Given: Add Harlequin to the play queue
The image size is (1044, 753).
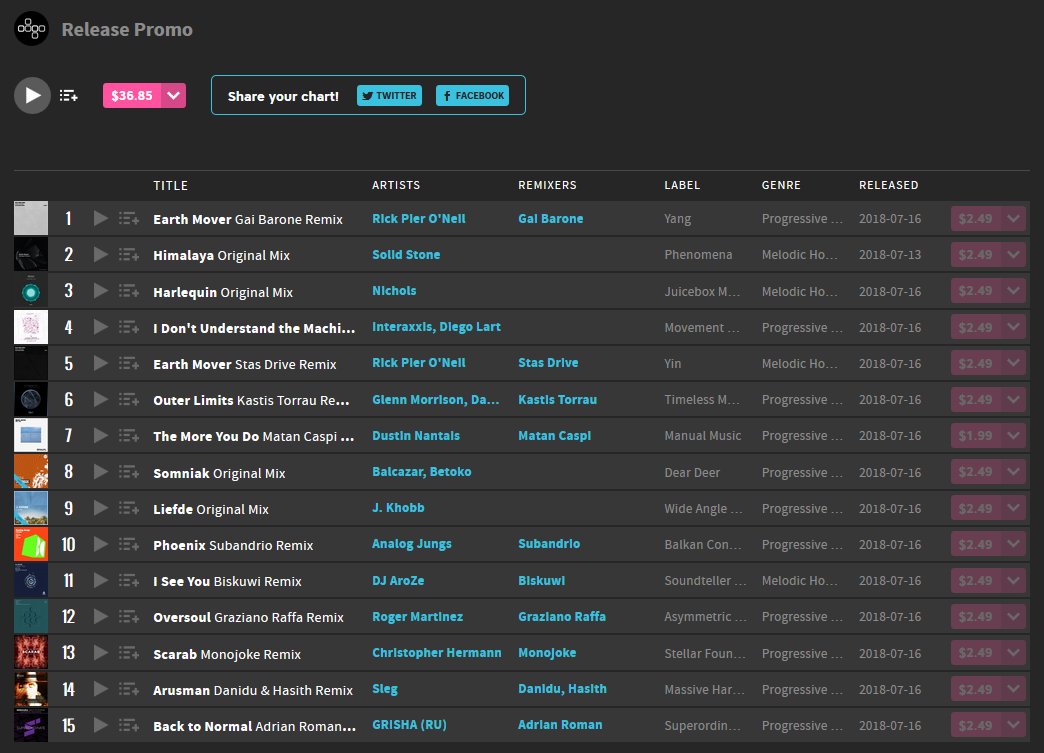Looking at the screenshot, I should click(129, 291).
